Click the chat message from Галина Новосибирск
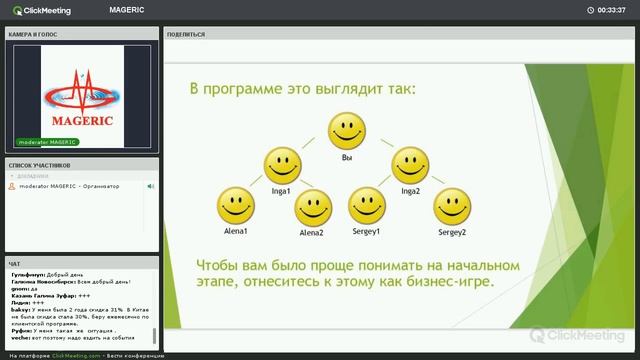 point(71,282)
